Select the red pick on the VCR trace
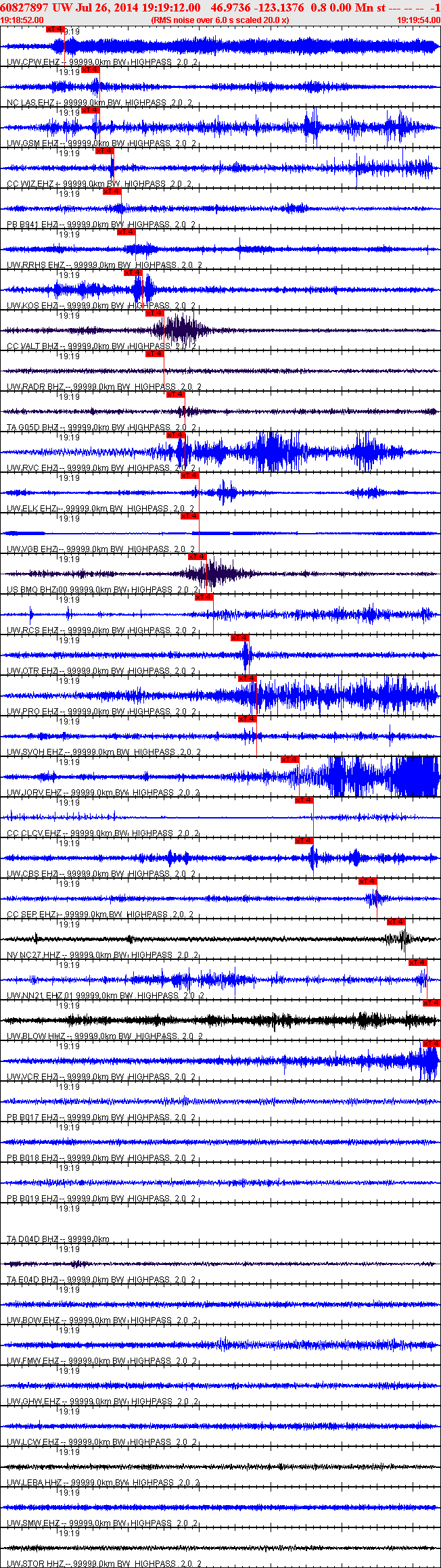 point(431,1044)
